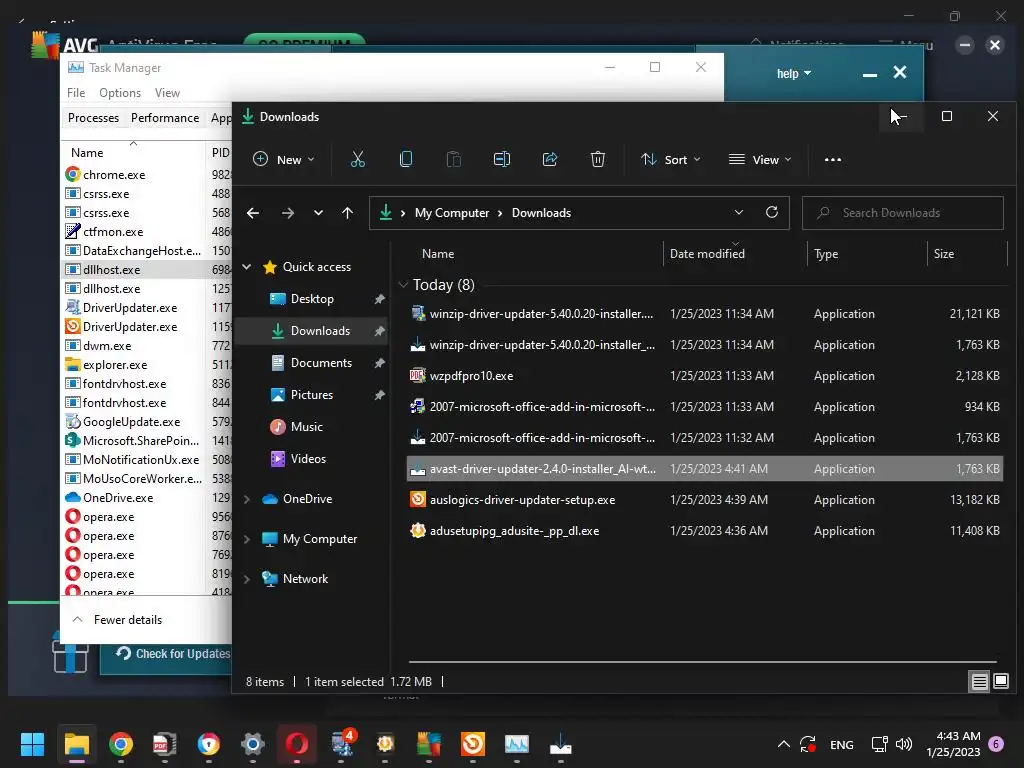The height and width of the screenshot is (768, 1024).
Task: Open File Explorer from taskbar
Action: [x=76, y=744]
